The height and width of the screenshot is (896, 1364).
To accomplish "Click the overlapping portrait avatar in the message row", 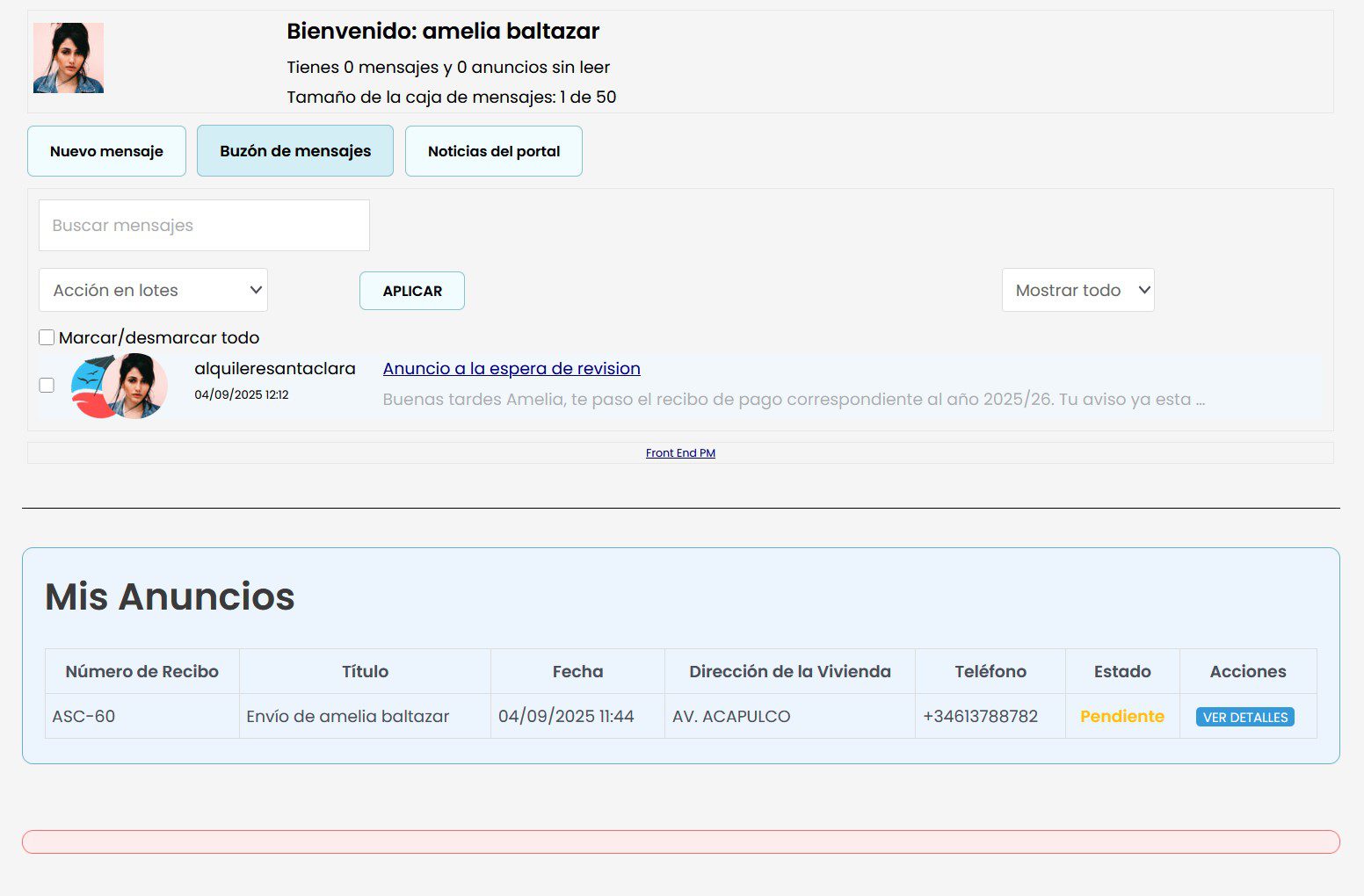I will (139, 385).
